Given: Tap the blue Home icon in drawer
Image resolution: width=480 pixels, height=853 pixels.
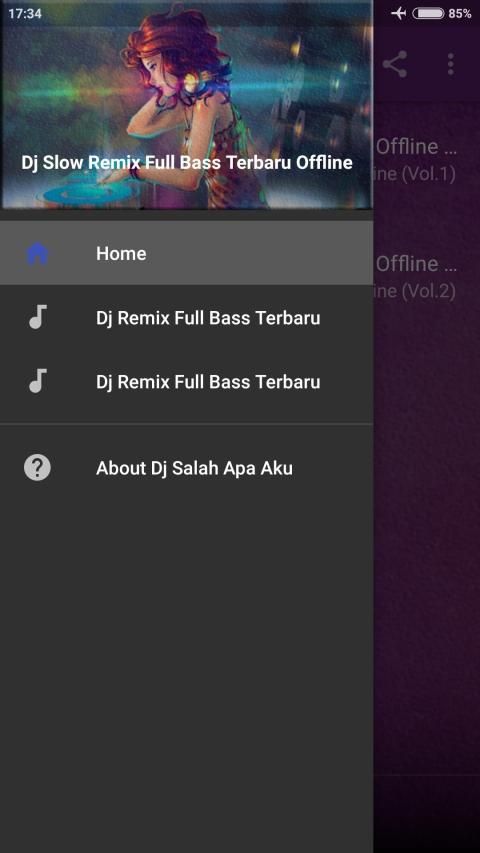Looking at the screenshot, I should [37, 254].
